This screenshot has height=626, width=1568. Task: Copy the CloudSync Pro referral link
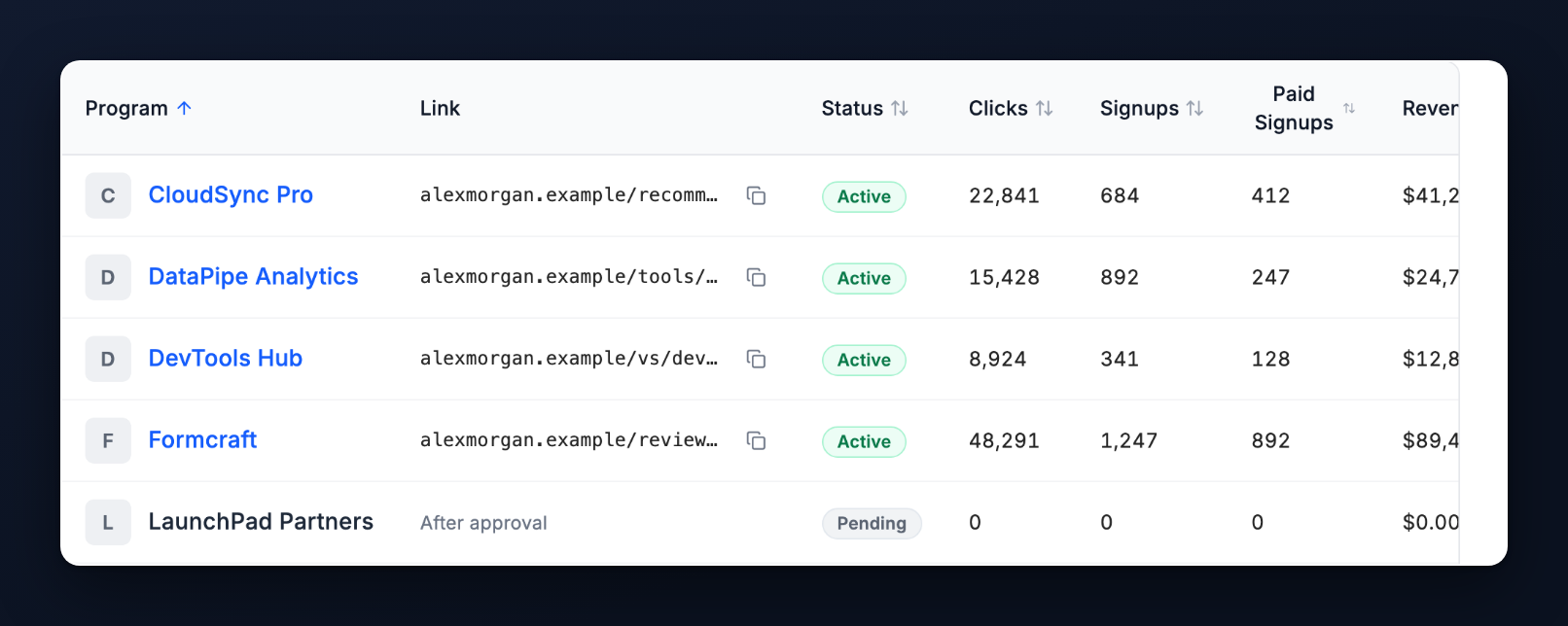point(756,195)
